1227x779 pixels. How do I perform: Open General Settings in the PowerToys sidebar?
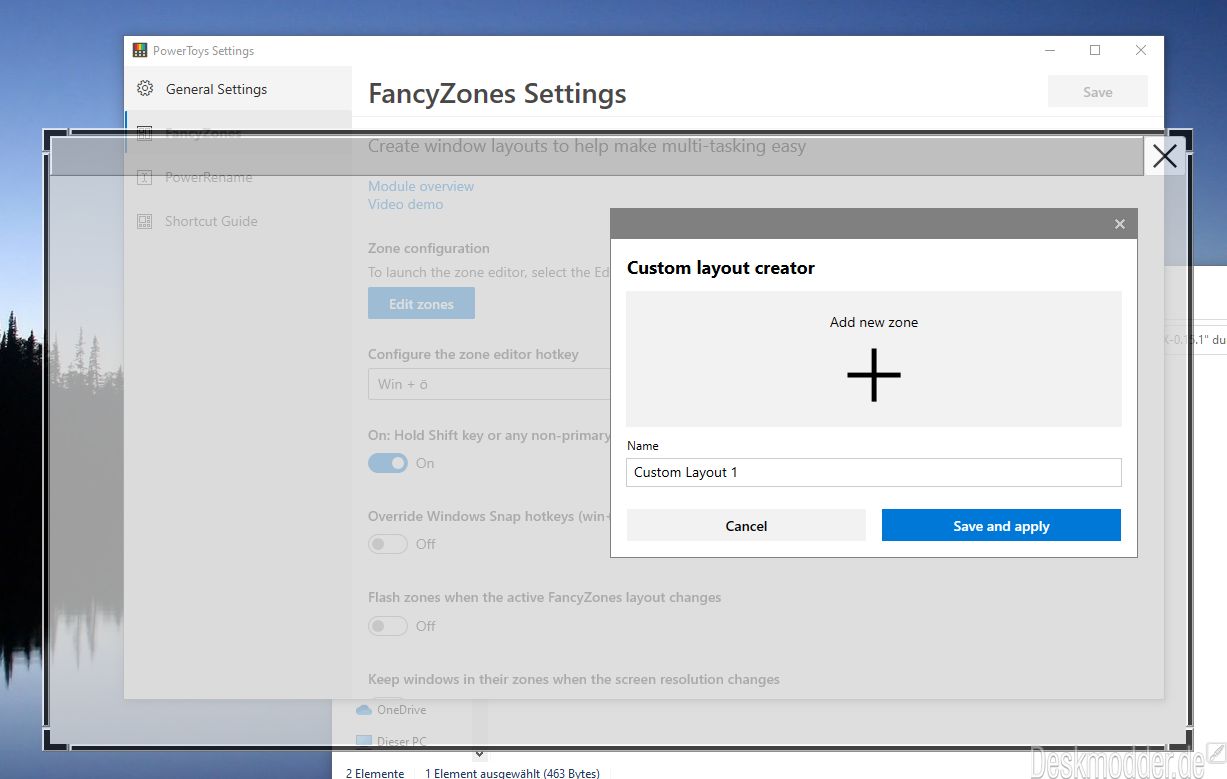(x=238, y=89)
